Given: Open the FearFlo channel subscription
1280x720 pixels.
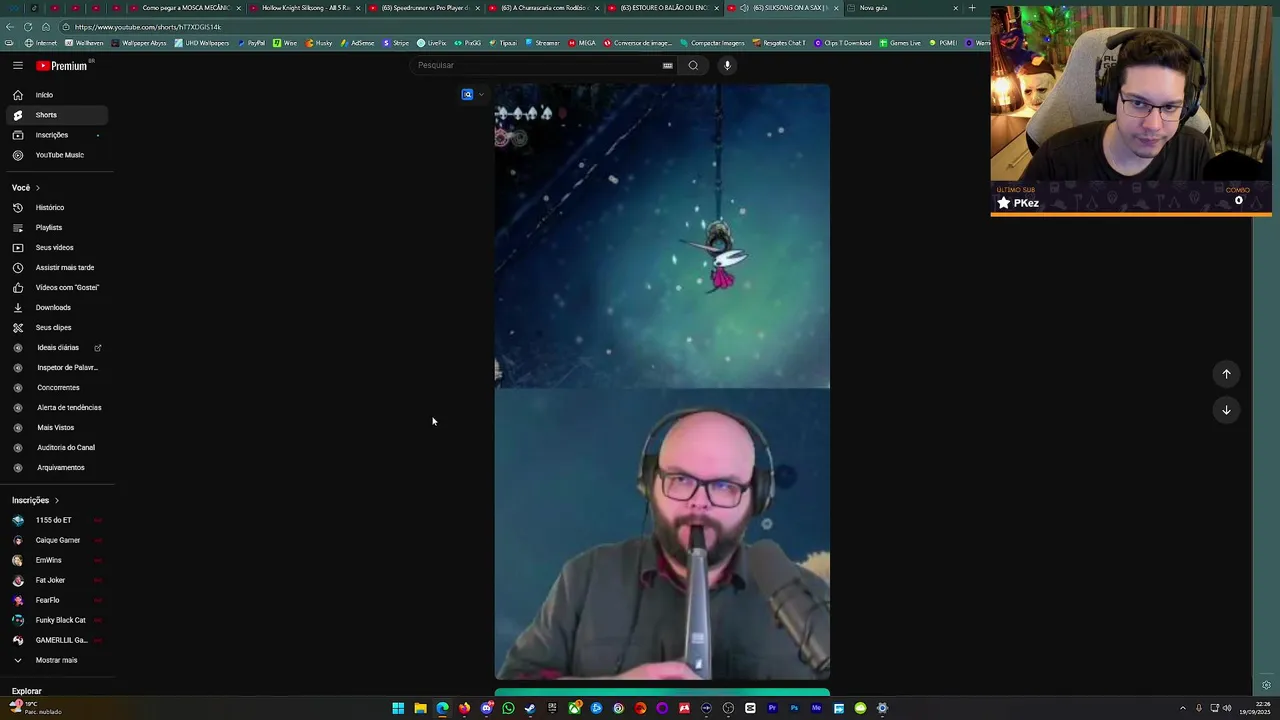Looking at the screenshot, I should pos(55,600).
